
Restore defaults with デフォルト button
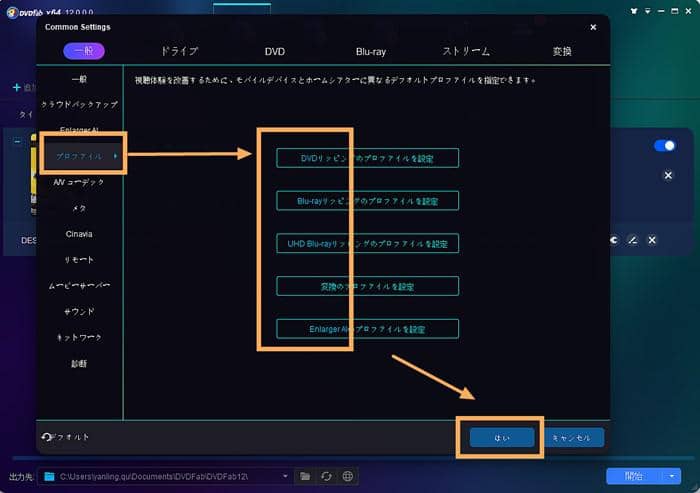tap(65, 437)
